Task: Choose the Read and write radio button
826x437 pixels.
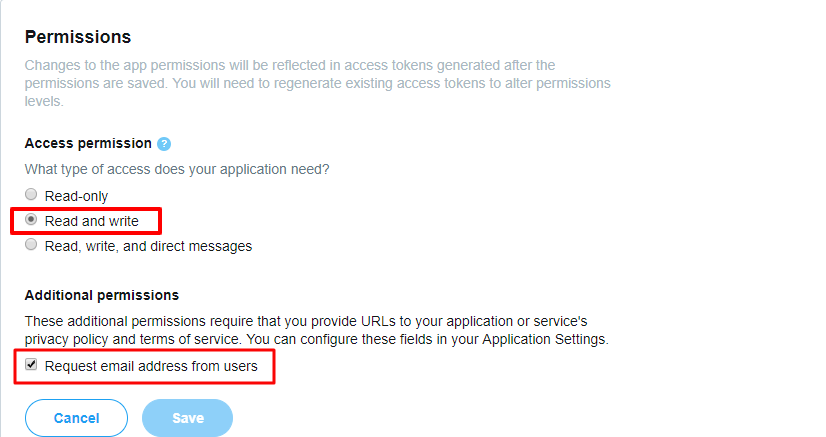Action: [32, 220]
